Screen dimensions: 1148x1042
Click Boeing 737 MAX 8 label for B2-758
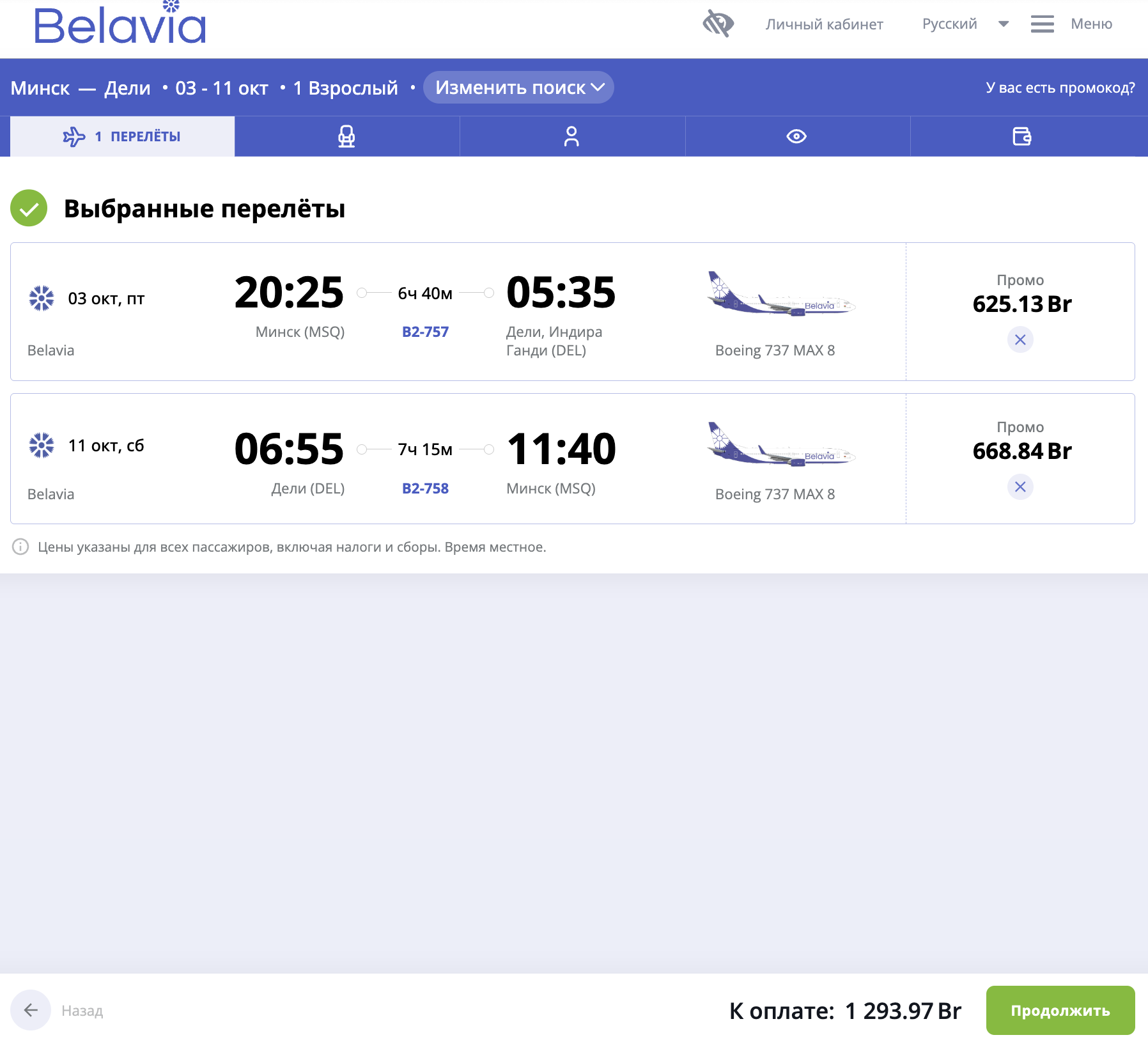(775, 494)
